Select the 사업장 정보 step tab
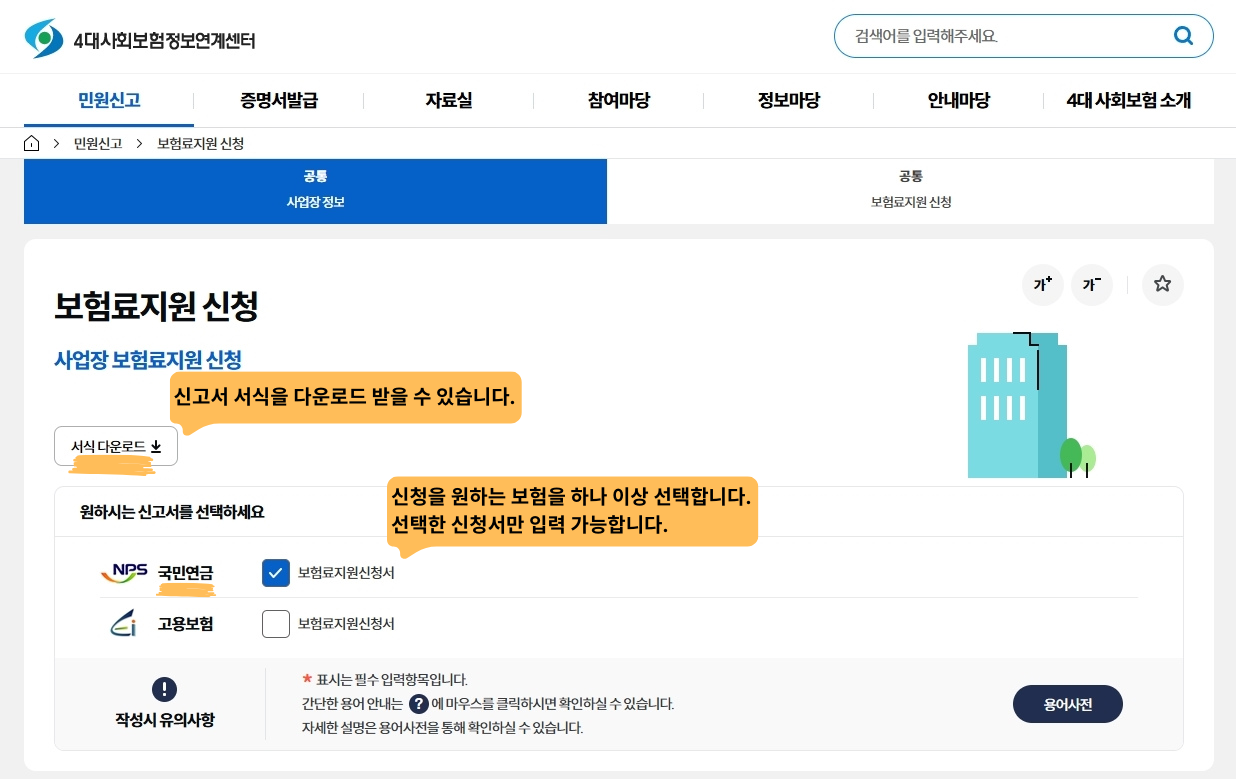The image size is (1236, 779). (x=315, y=190)
